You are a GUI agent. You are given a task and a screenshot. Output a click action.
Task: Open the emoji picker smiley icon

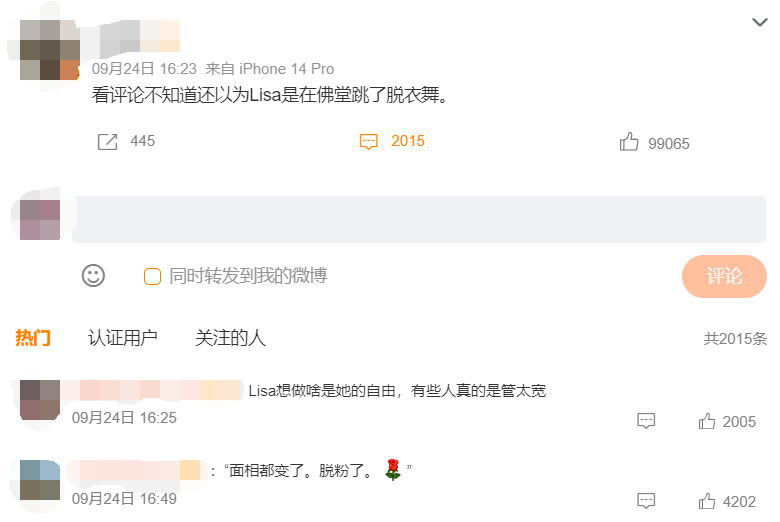93,276
